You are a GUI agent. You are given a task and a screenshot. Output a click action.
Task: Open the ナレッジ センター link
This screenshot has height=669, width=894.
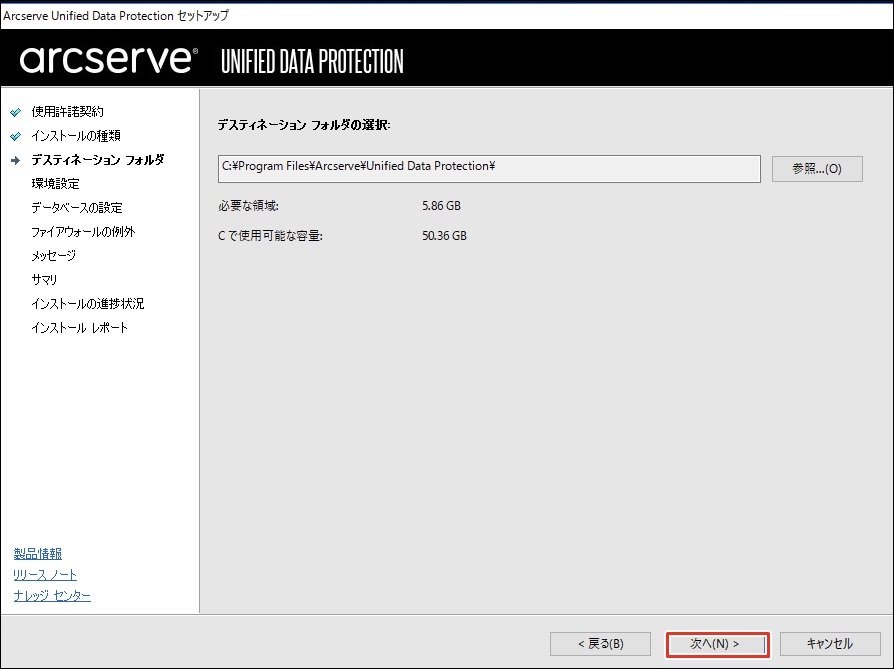[x=52, y=595]
